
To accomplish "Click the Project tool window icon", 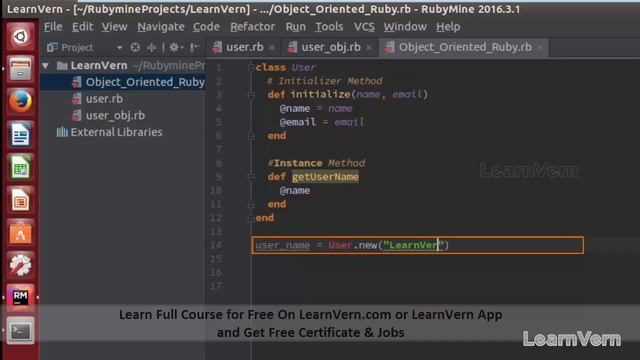I will (52, 47).
